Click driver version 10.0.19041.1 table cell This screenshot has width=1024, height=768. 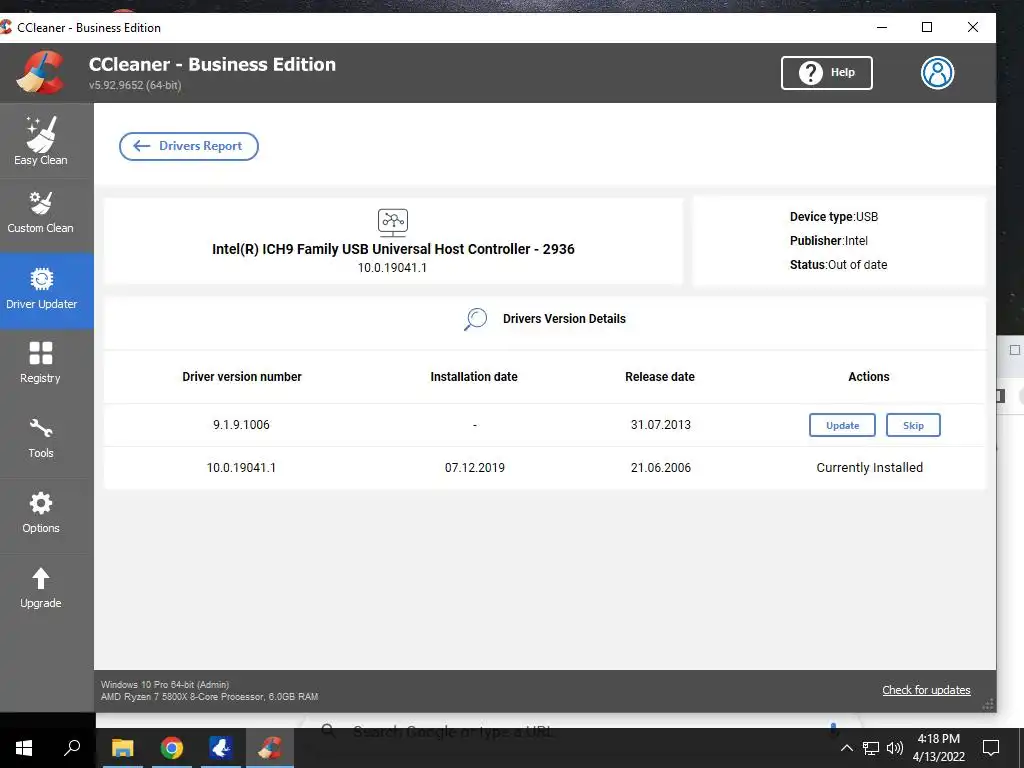[241, 468]
